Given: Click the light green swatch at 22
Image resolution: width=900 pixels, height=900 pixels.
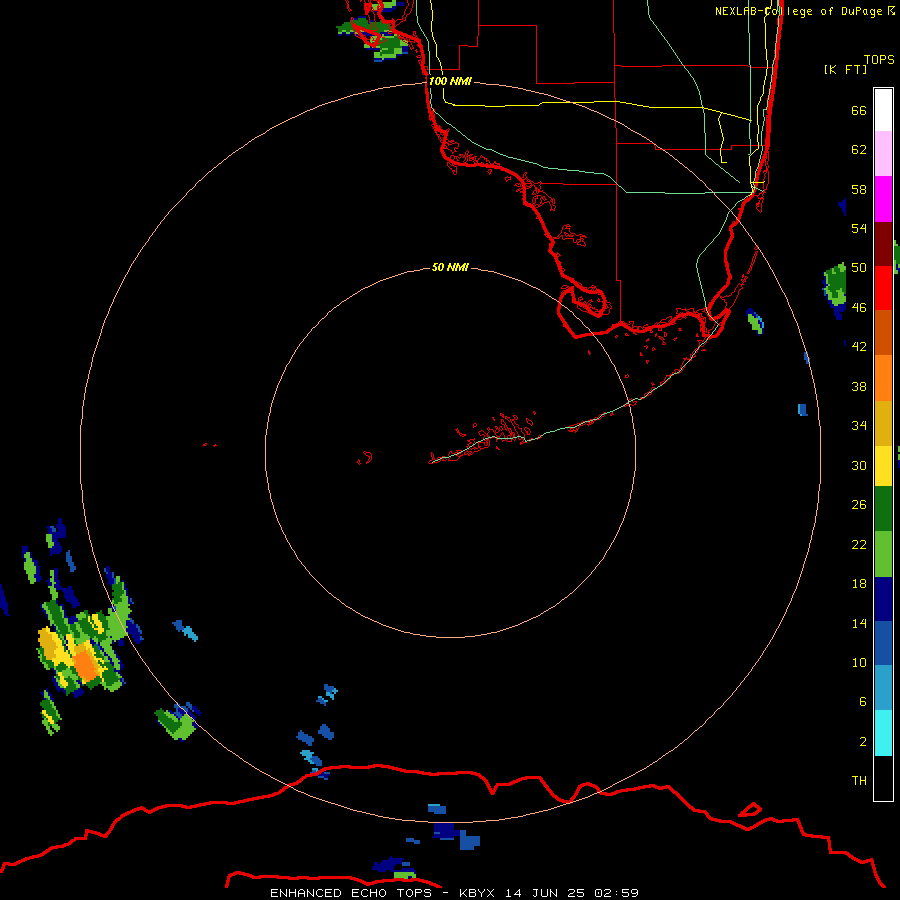Looking at the screenshot, I should (x=883, y=554).
